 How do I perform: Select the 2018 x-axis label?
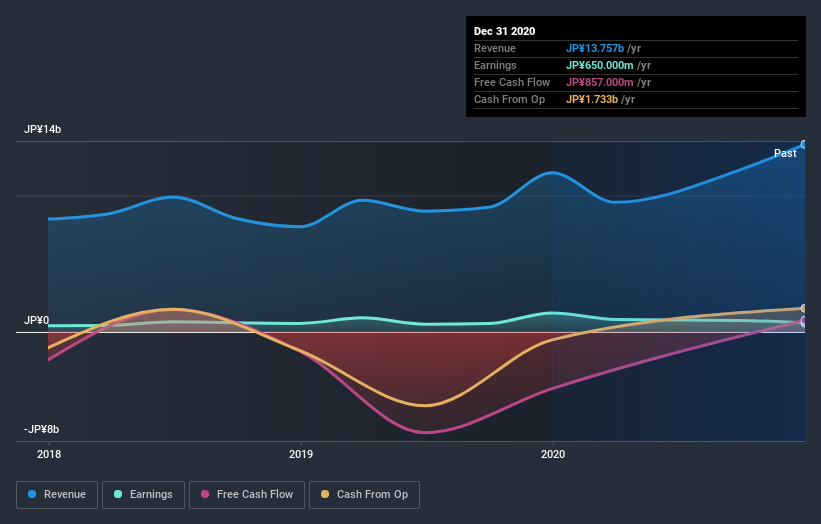[x=49, y=454]
